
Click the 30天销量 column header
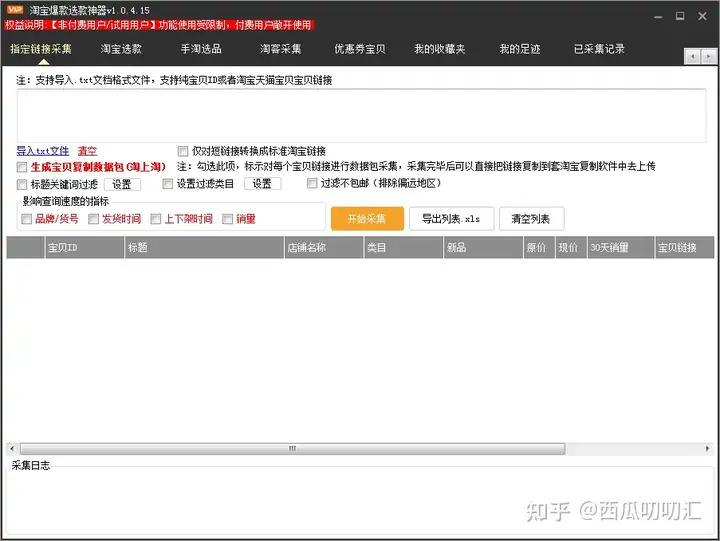pos(621,248)
